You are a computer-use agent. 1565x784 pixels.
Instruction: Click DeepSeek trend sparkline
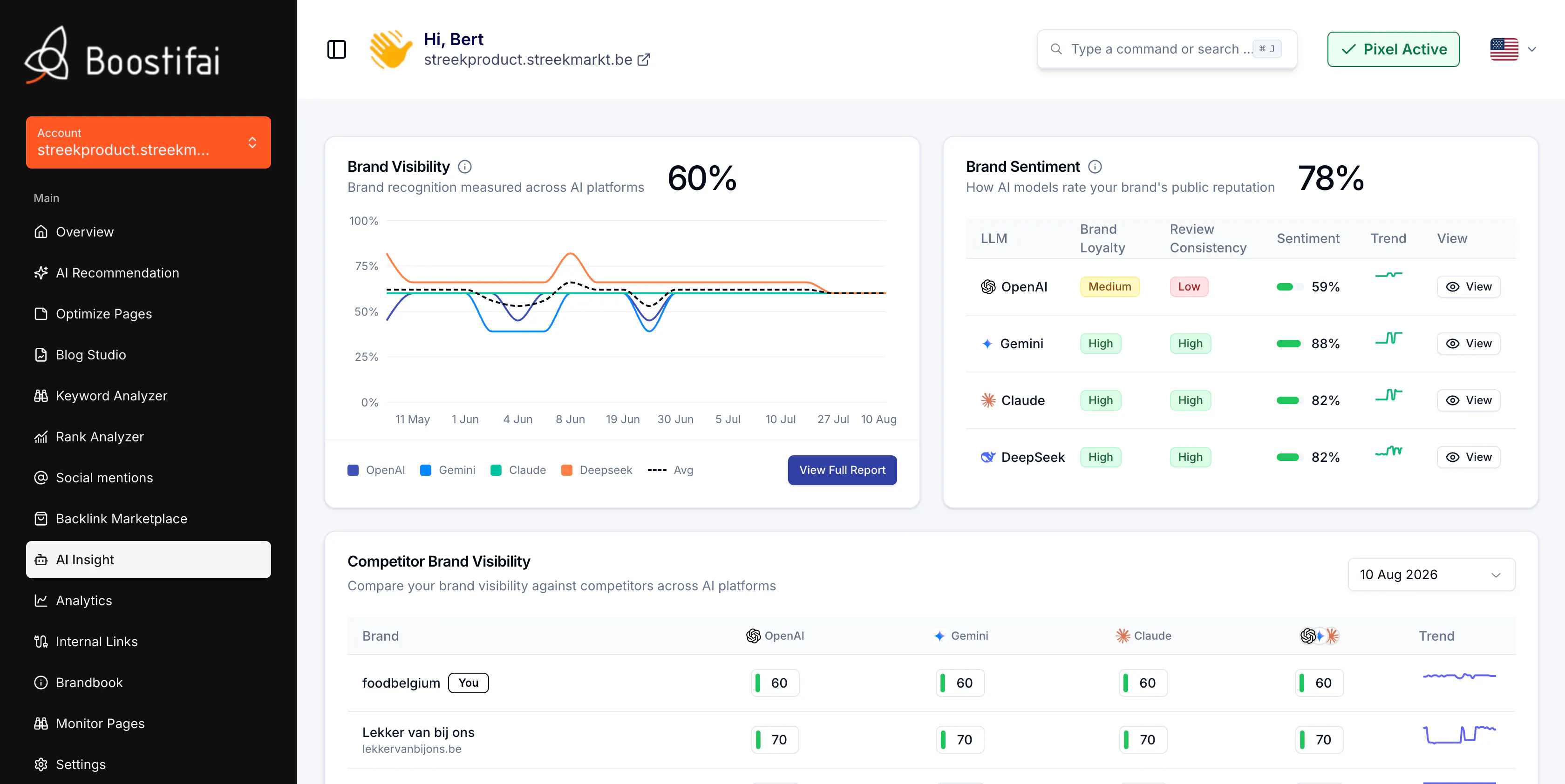click(x=1389, y=451)
